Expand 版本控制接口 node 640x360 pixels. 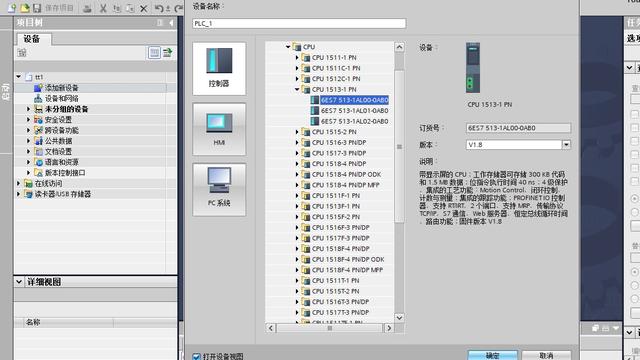[x=28, y=173]
